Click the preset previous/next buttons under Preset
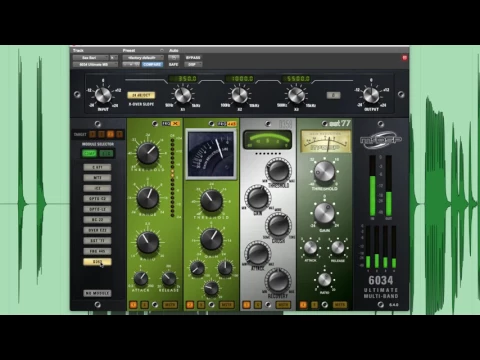 [131, 64]
